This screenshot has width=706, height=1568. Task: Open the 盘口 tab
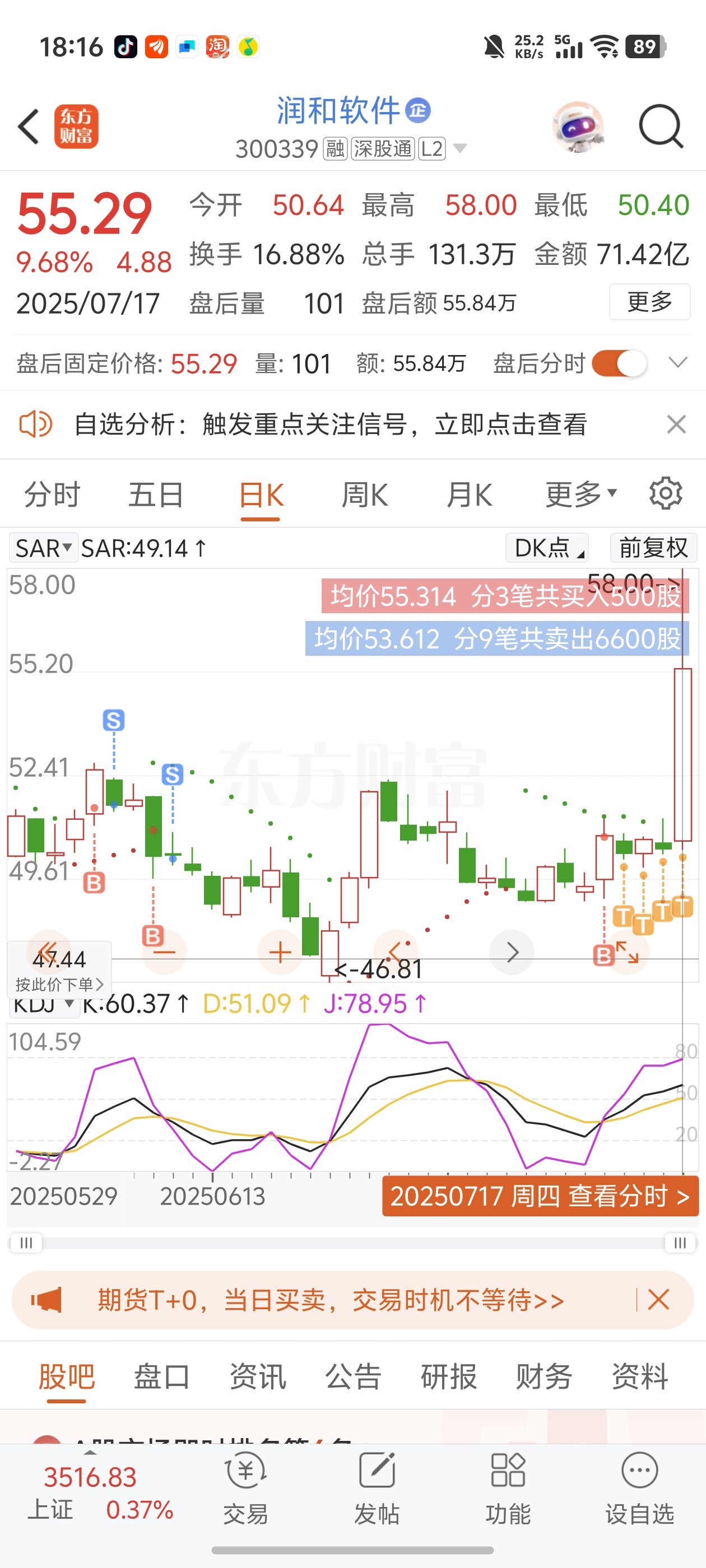161,1376
